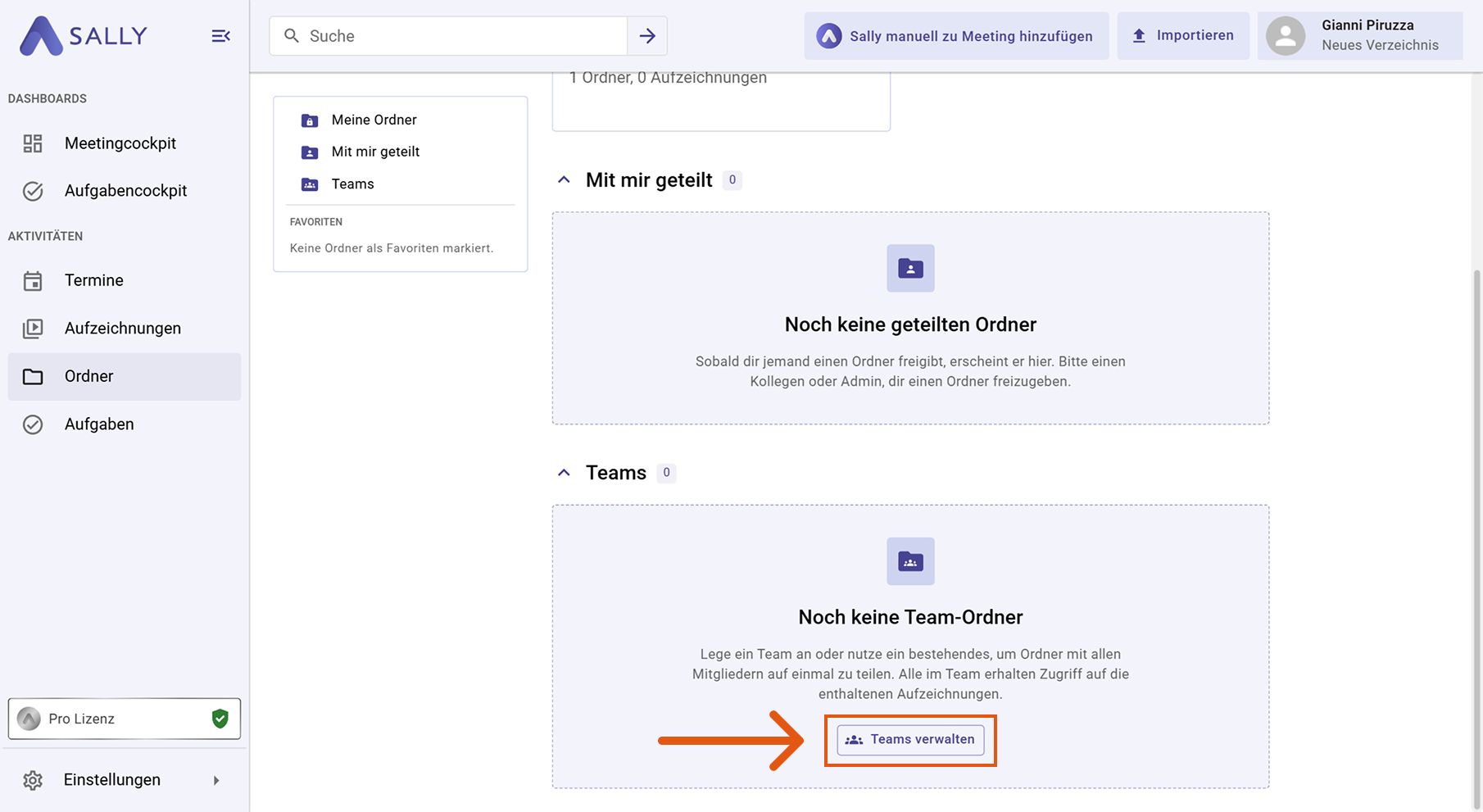
Task: Open Aufgabencockpit dashboard
Action: 125,191
